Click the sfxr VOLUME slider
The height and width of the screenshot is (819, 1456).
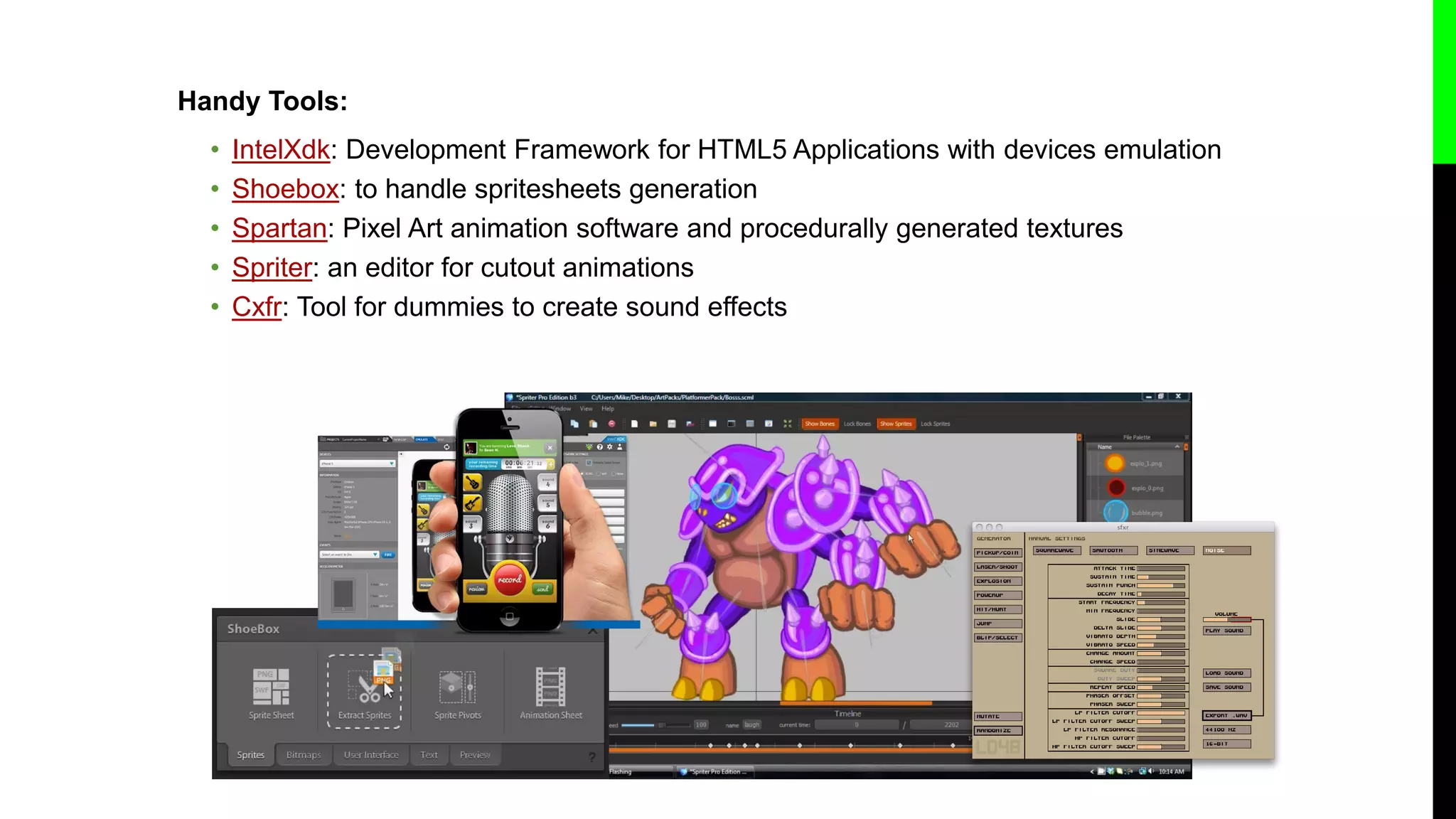1226,620
